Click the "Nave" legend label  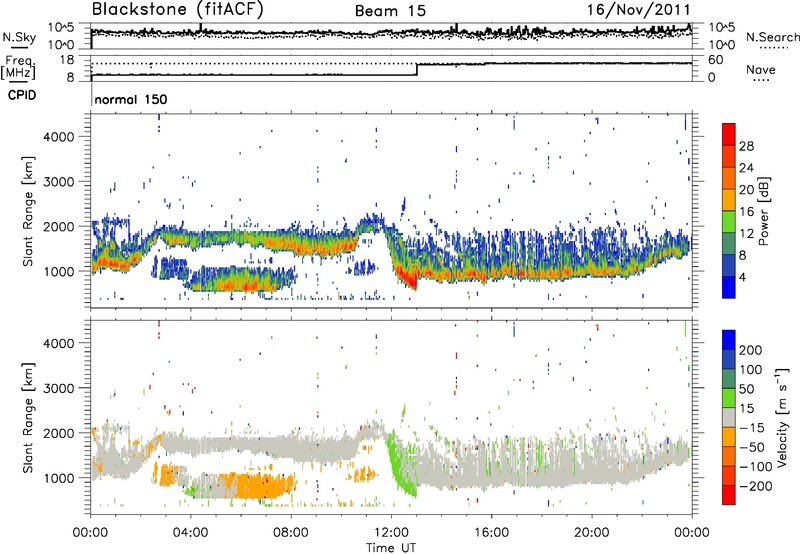point(761,69)
